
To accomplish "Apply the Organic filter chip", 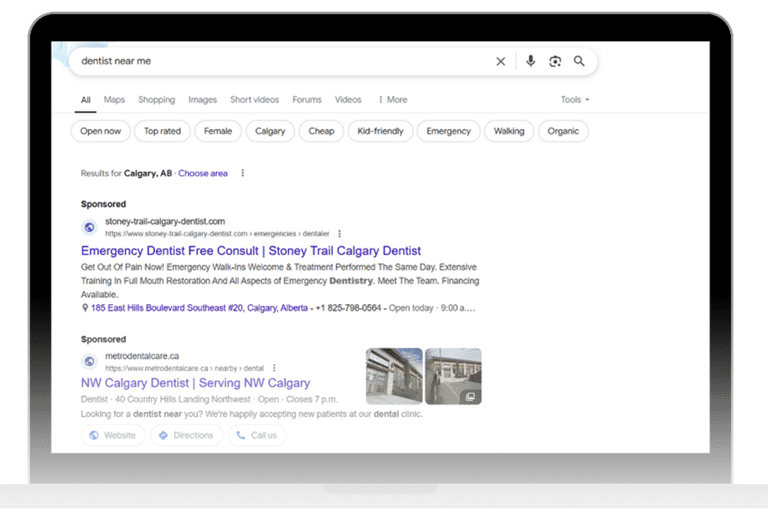I will [563, 131].
